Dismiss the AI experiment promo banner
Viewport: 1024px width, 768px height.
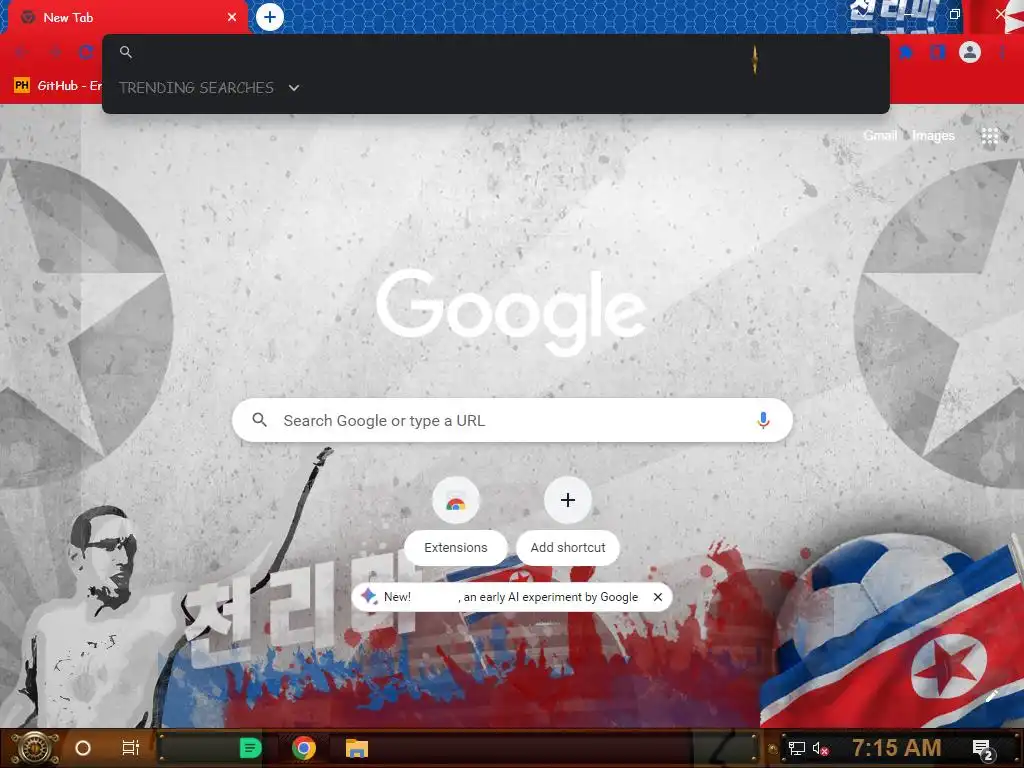click(658, 597)
